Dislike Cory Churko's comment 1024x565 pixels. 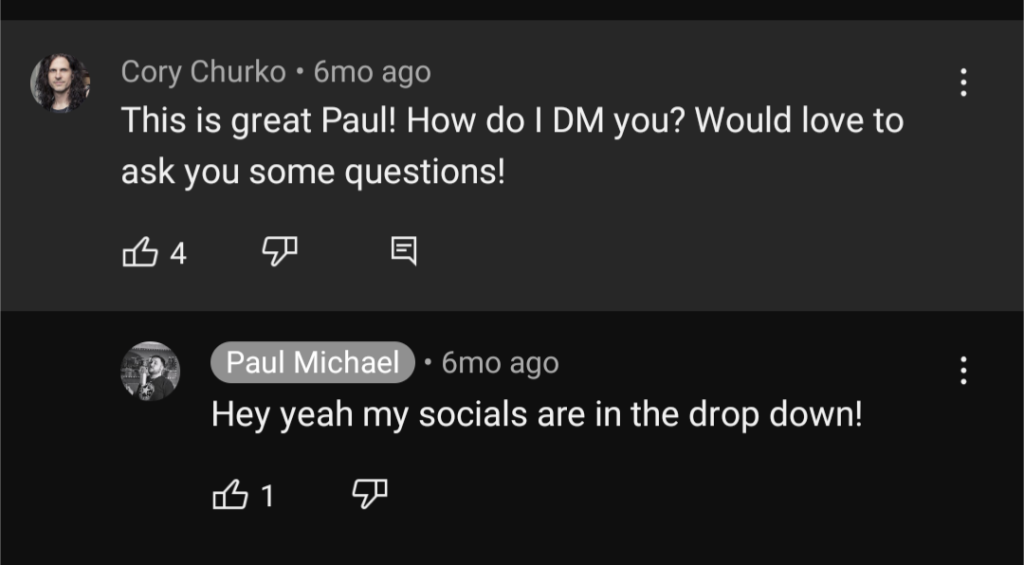point(279,252)
